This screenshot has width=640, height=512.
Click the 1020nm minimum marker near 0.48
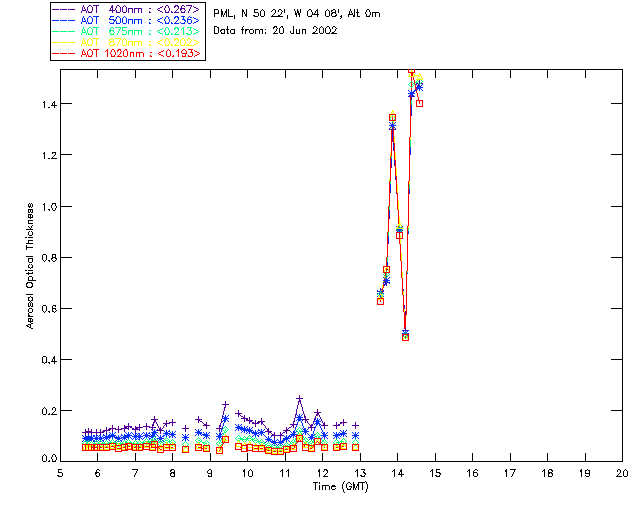(405, 337)
